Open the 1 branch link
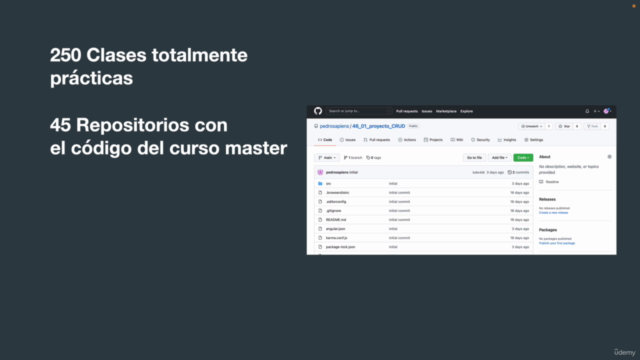640x360 pixels. (x=353, y=158)
